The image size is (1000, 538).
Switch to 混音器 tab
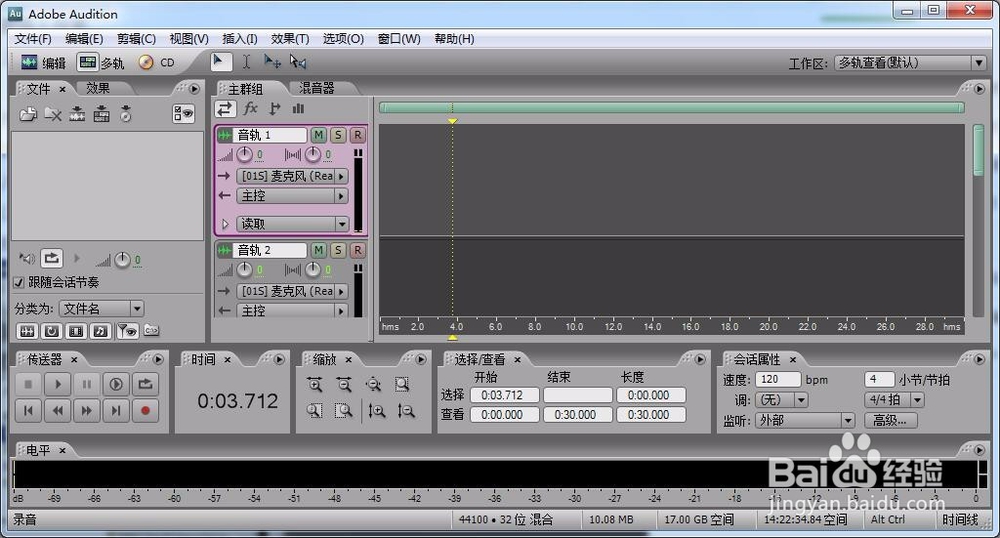click(317, 88)
